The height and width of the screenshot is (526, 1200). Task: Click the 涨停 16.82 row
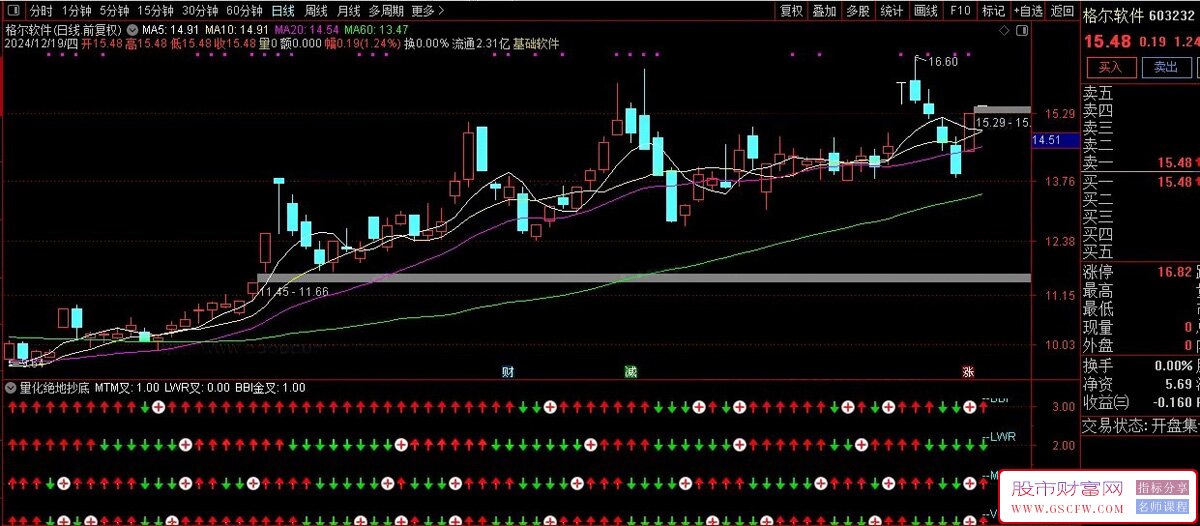click(1141, 272)
